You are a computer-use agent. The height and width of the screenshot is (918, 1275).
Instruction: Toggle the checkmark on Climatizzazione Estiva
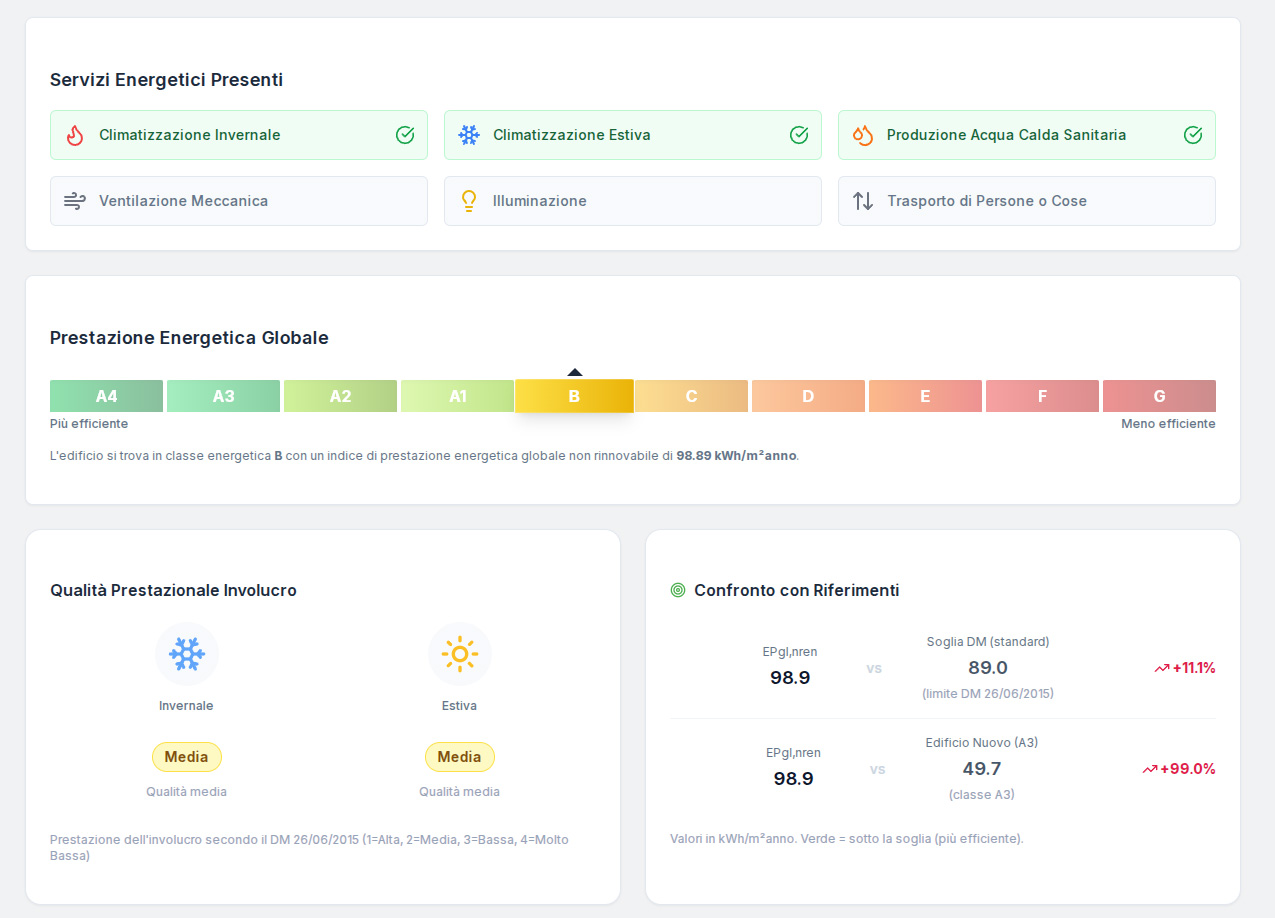tap(799, 135)
